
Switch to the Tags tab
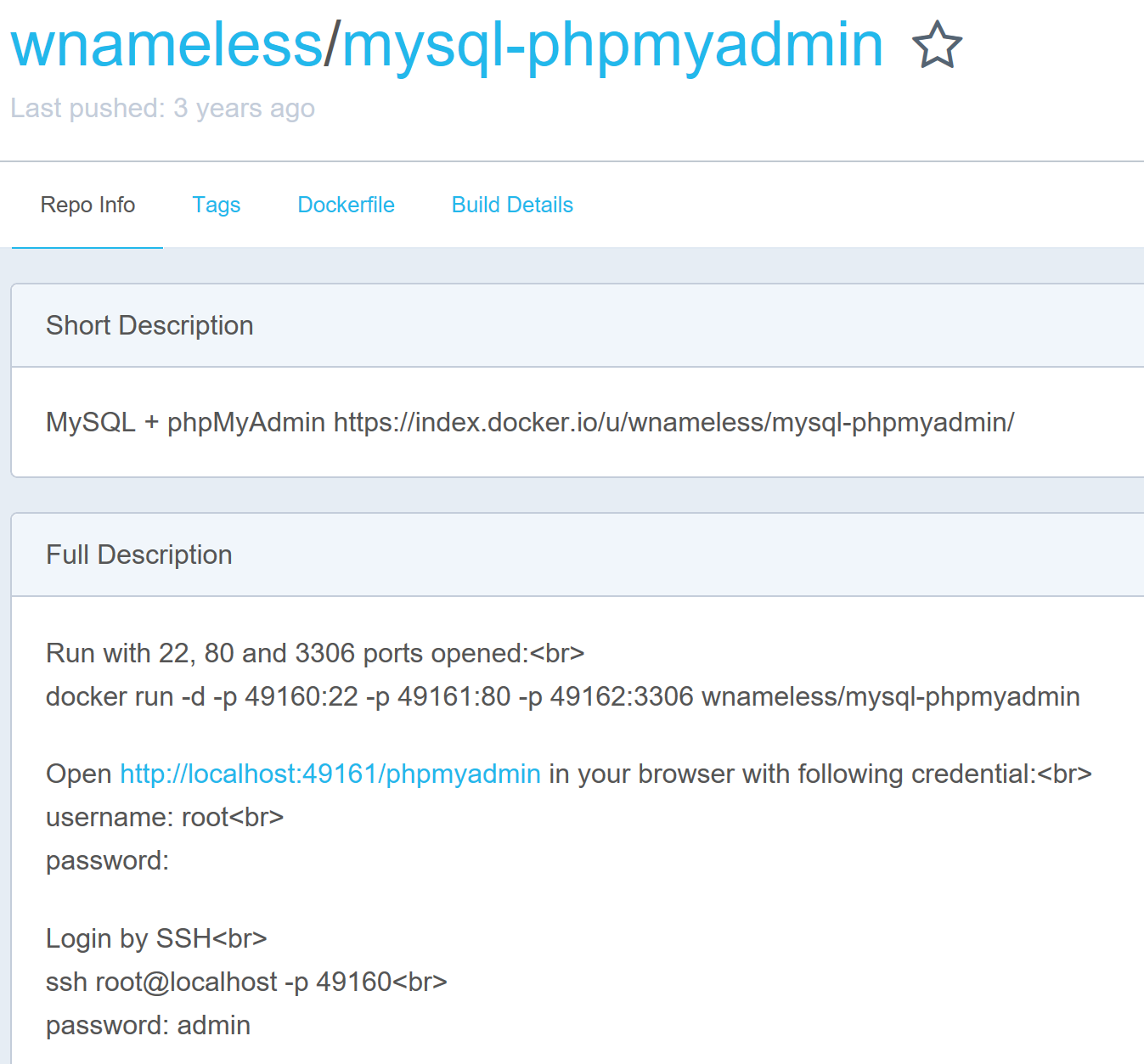[x=216, y=205]
